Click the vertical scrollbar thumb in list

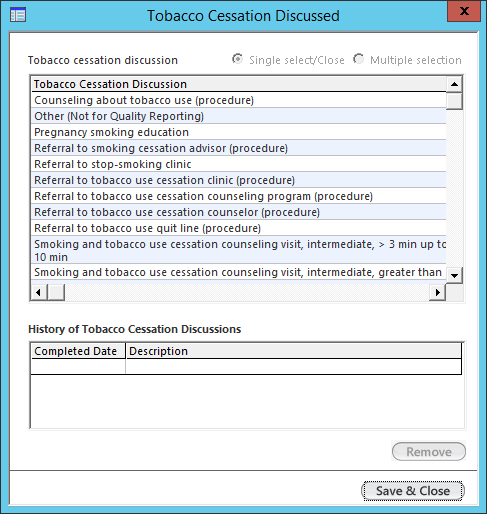(x=454, y=101)
